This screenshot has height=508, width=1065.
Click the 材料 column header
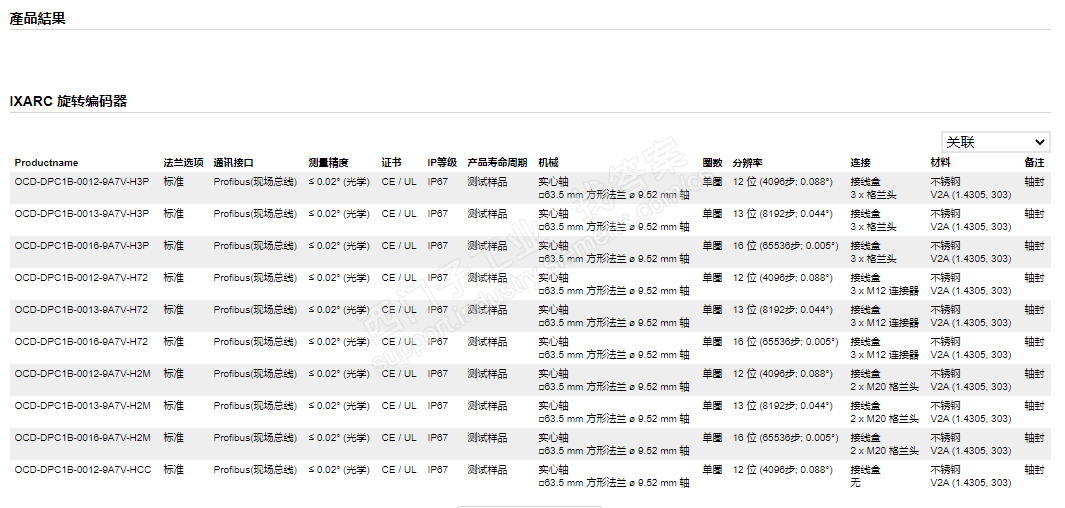[x=940, y=163]
